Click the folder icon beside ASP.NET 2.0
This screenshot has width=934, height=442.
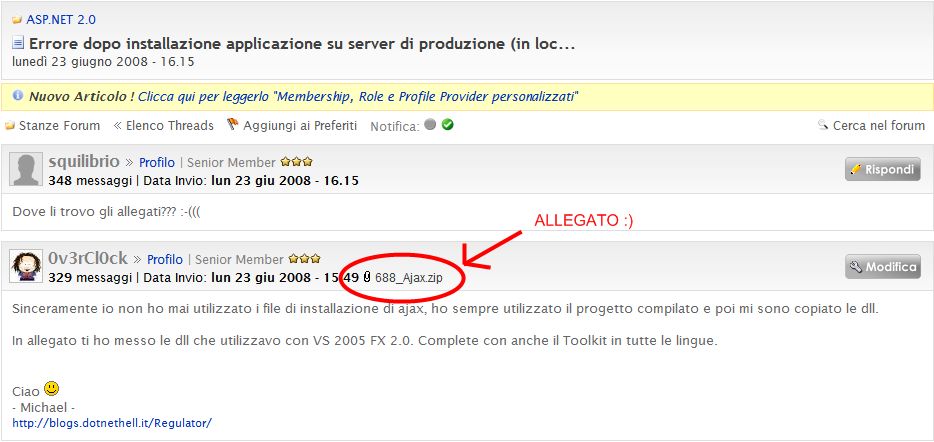click(17, 20)
